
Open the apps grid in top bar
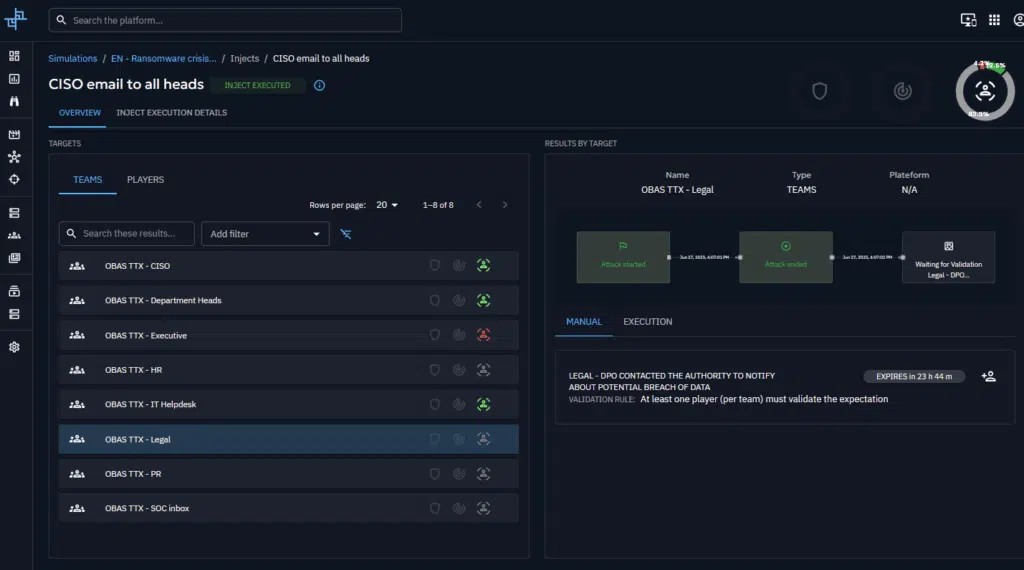point(994,20)
